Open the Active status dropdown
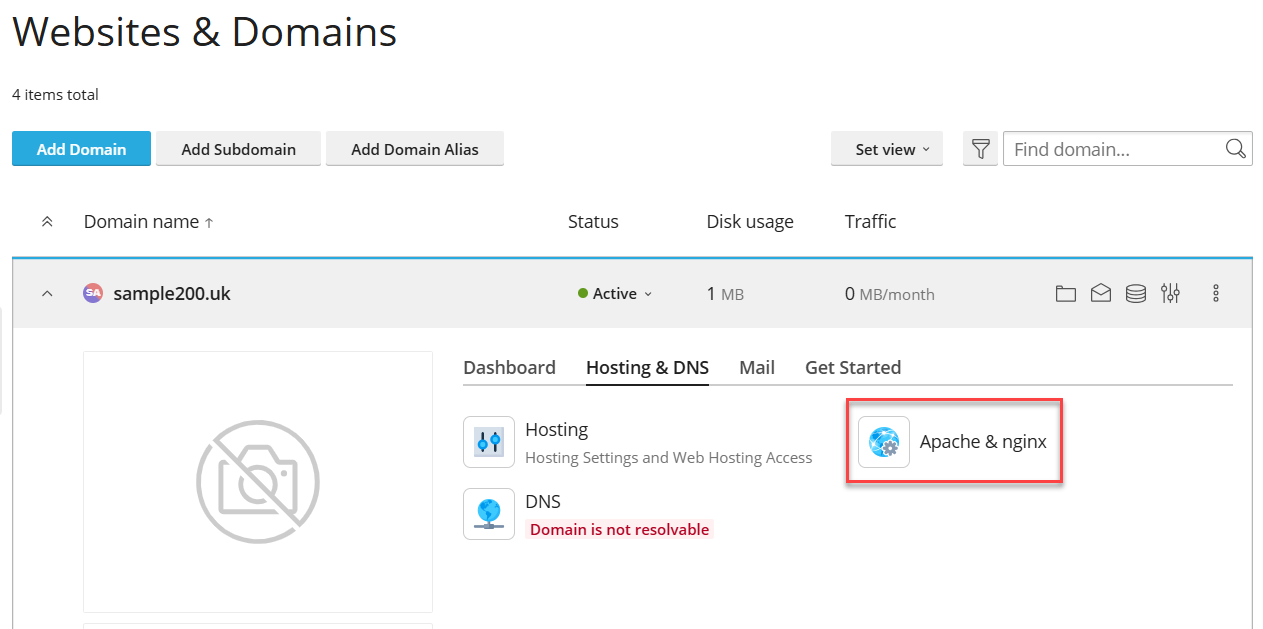 click(x=615, y=294)
